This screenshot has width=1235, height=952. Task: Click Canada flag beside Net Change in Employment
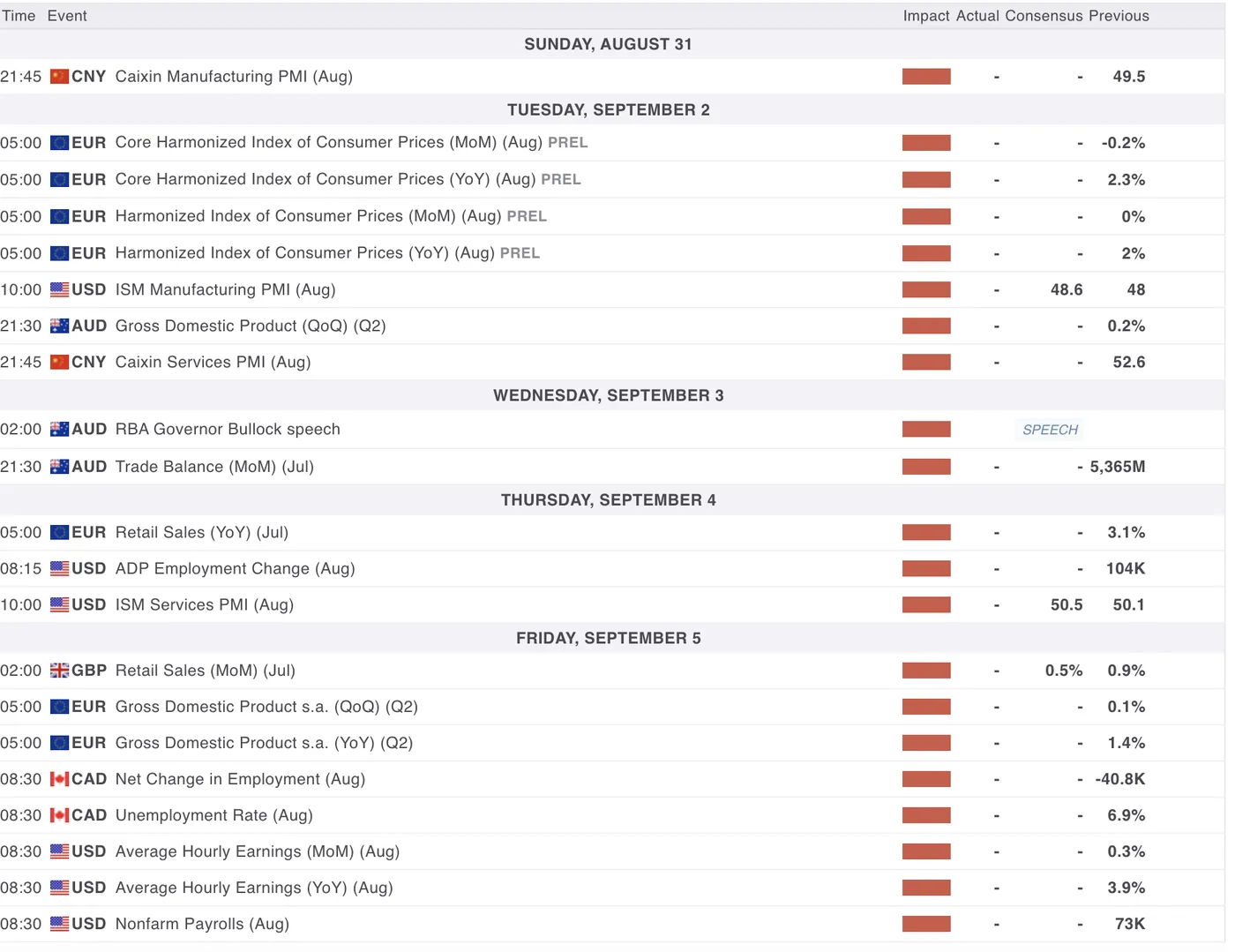tap(59, 779)
